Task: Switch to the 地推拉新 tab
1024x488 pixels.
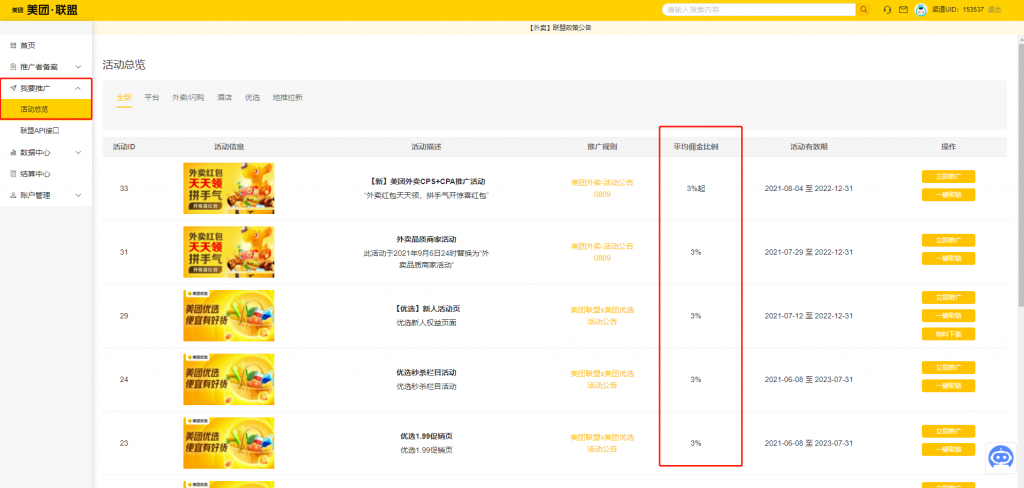Action: pyautogui.click(x=287, y=97)
